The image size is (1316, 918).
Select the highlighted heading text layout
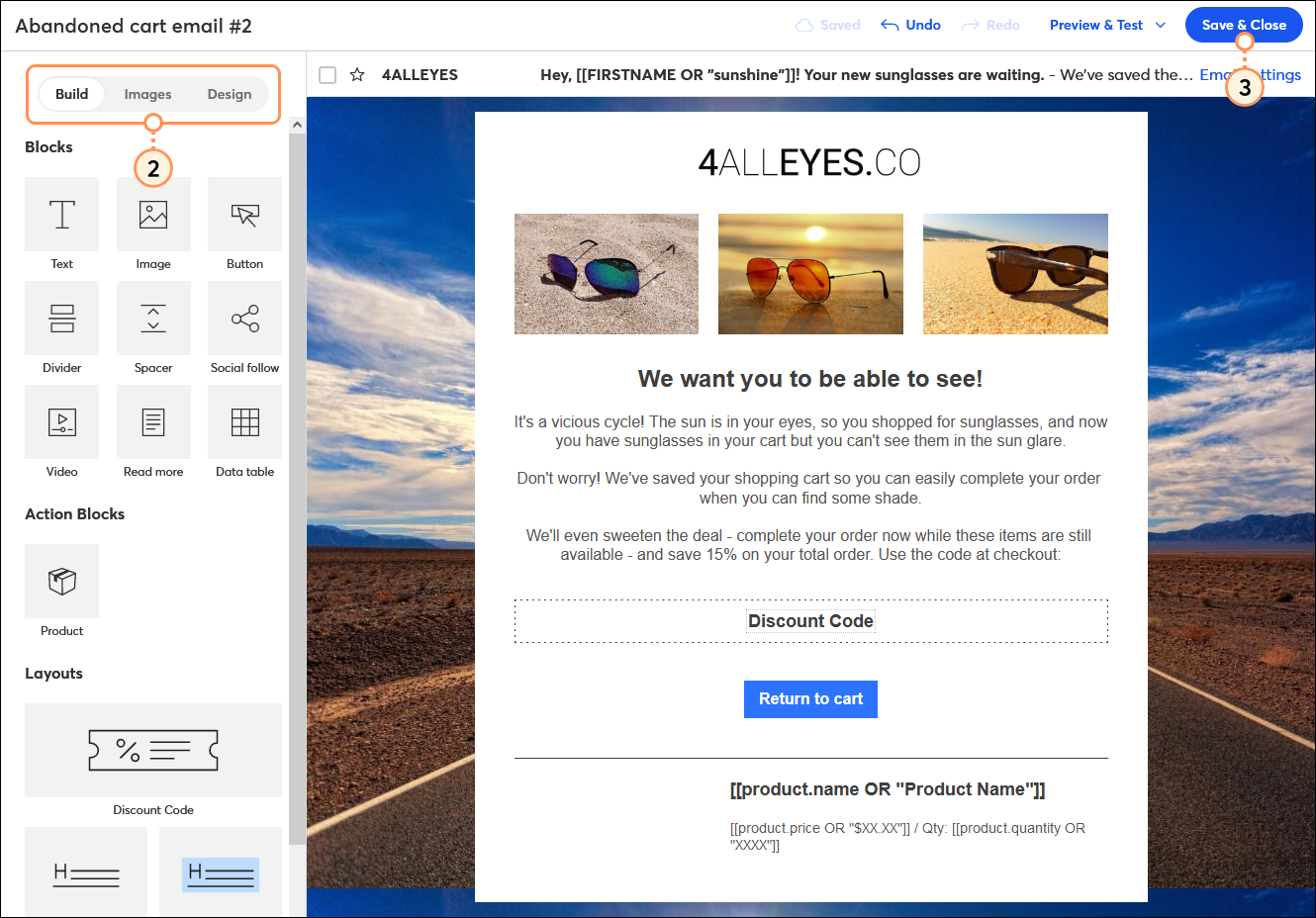tap(221, 872)
